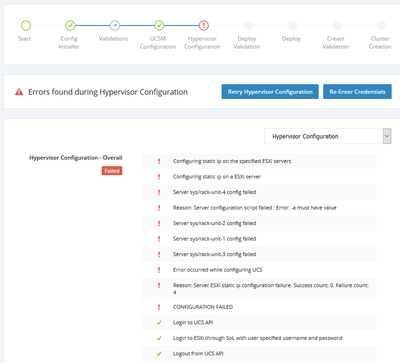This screenshot has width=400, height=363.
Task: Click the UCSM Configuration checkmark step
Action: pyautogui.click(x=159, y=25)
